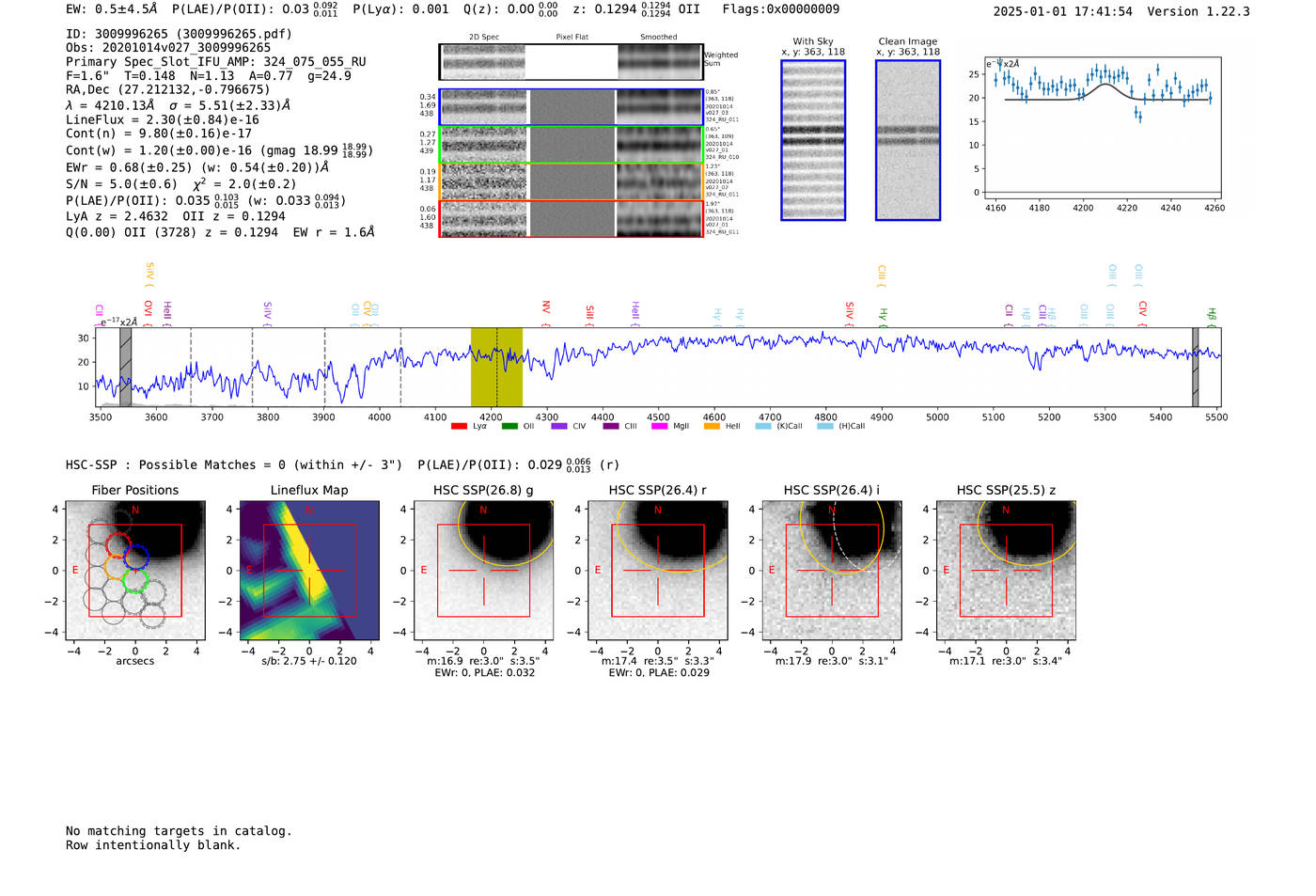Click the Weighted Sum 2D spectrum strip

pyautogui.click(x=572, y=62)
